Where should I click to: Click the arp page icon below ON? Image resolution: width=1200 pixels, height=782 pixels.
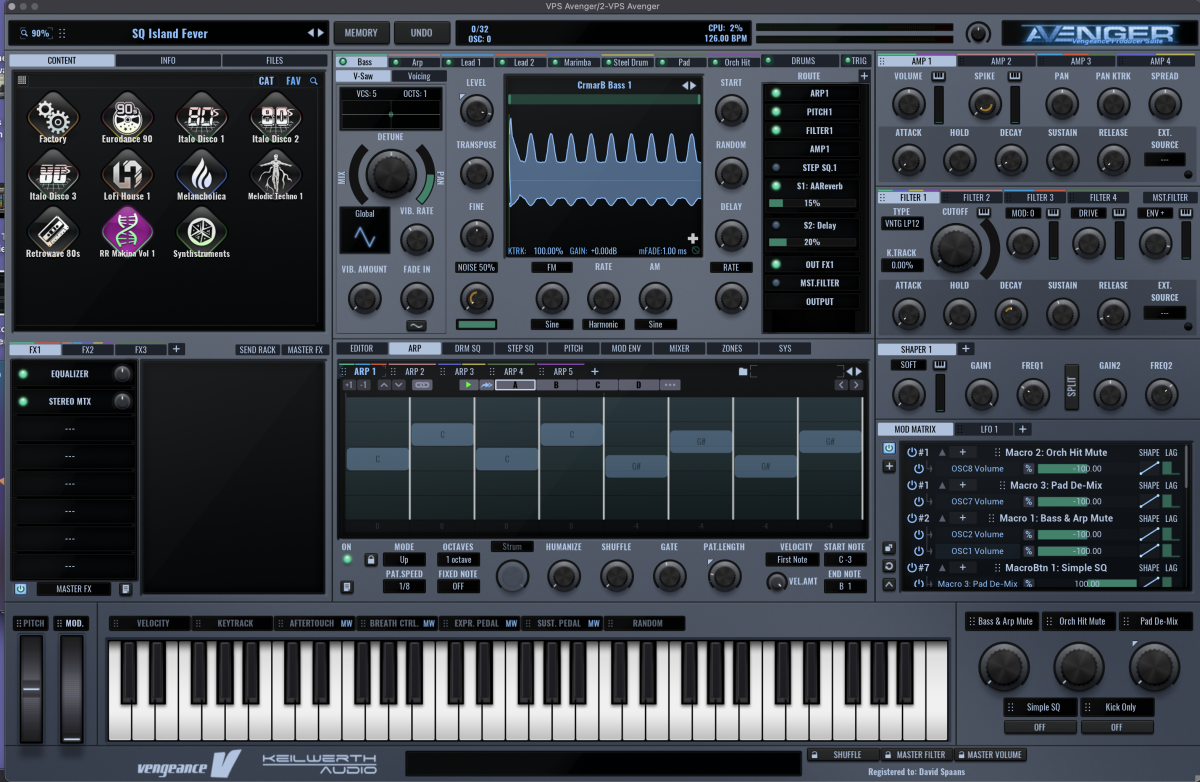click(x=347, y=587)
